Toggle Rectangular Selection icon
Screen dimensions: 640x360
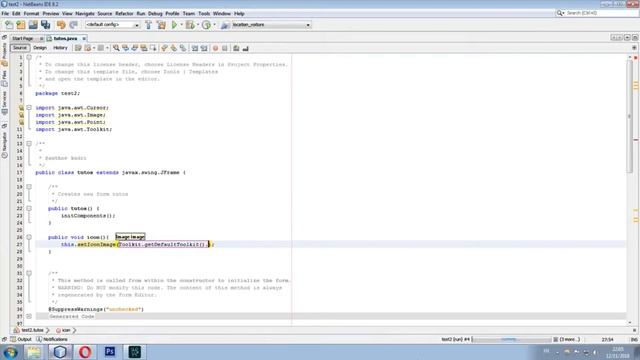[153, 48]
